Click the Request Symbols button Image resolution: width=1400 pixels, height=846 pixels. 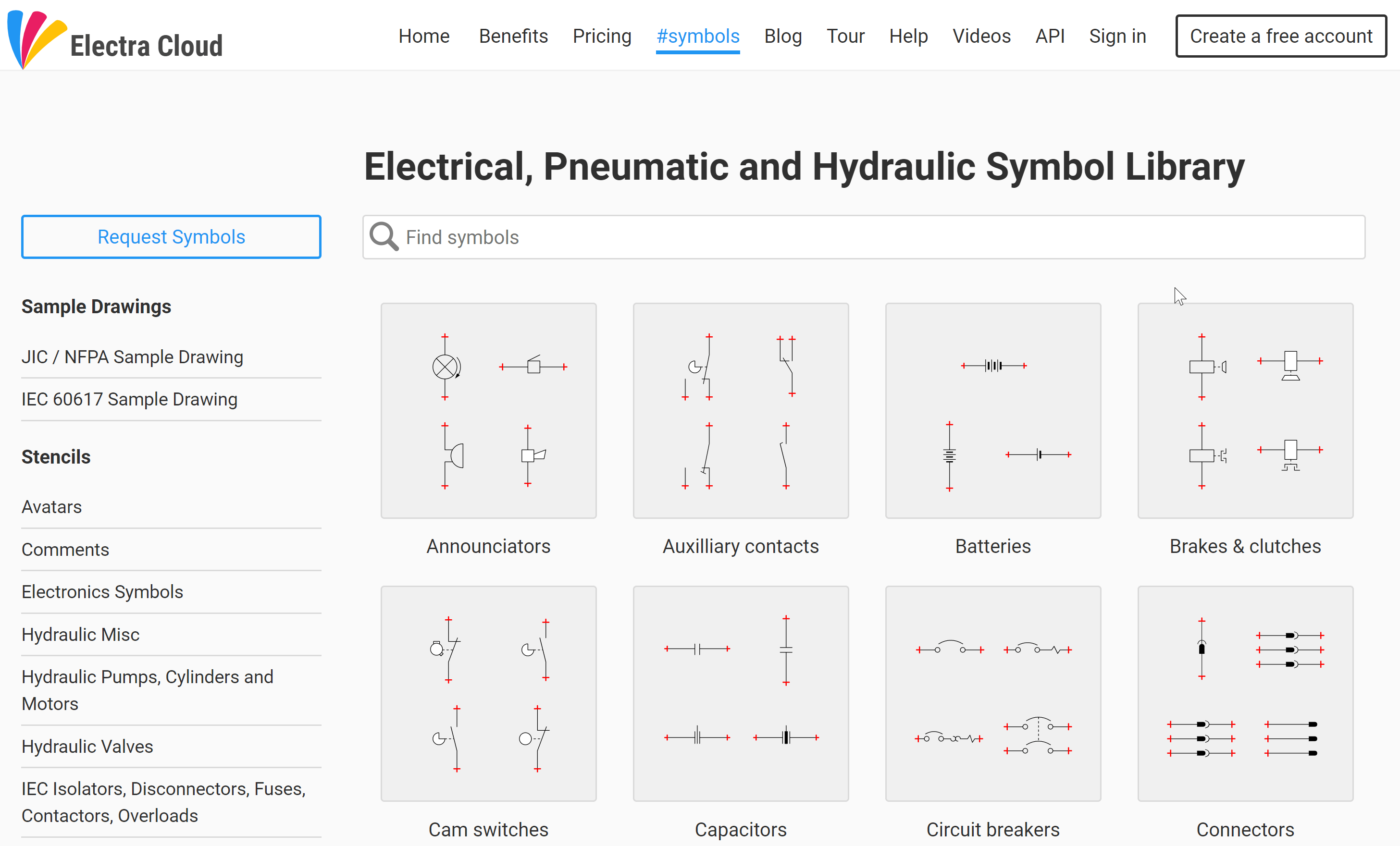point(171,237)
